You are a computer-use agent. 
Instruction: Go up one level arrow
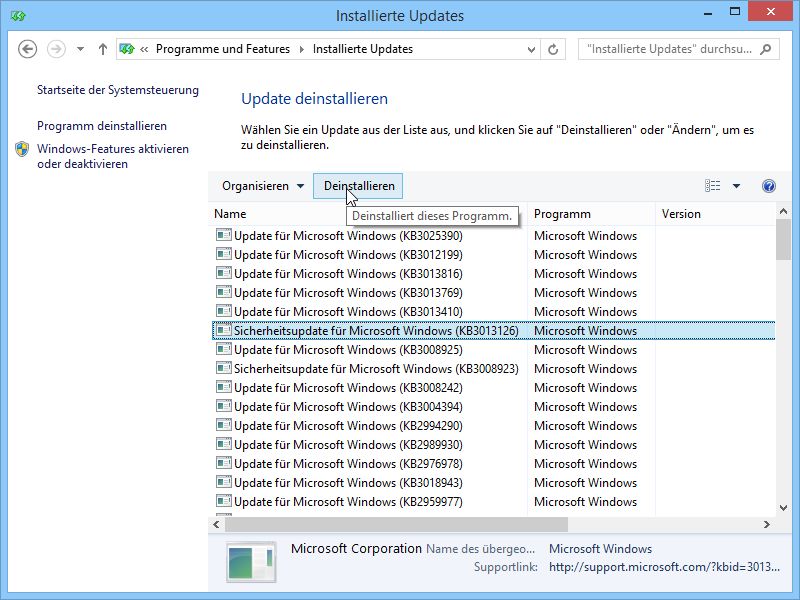(x=103, y=49)
